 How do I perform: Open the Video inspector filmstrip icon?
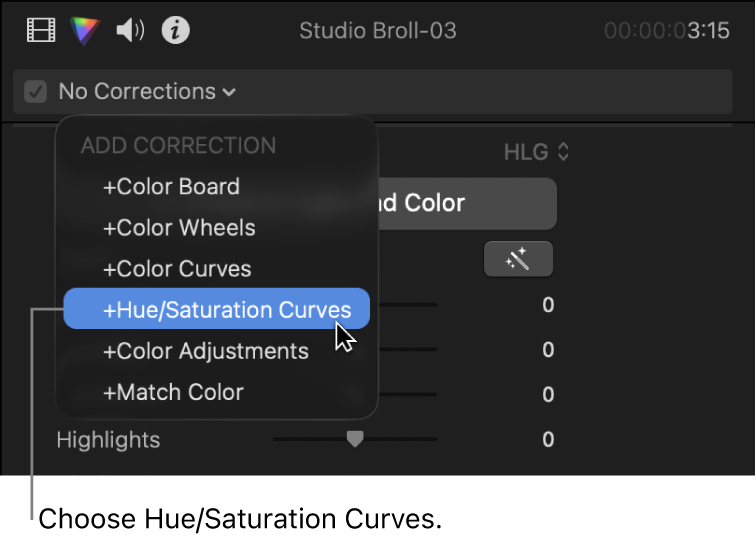[x=41, y=30]
